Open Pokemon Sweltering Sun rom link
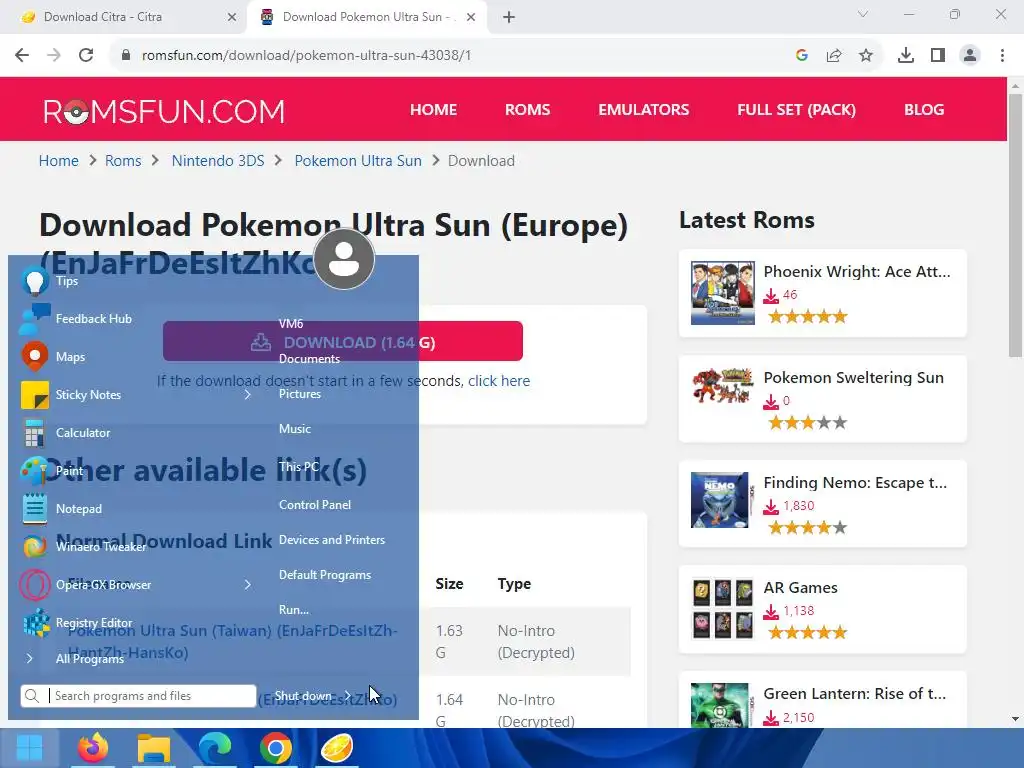Screen dimensions: 1024x768 (x=854, y=377)
